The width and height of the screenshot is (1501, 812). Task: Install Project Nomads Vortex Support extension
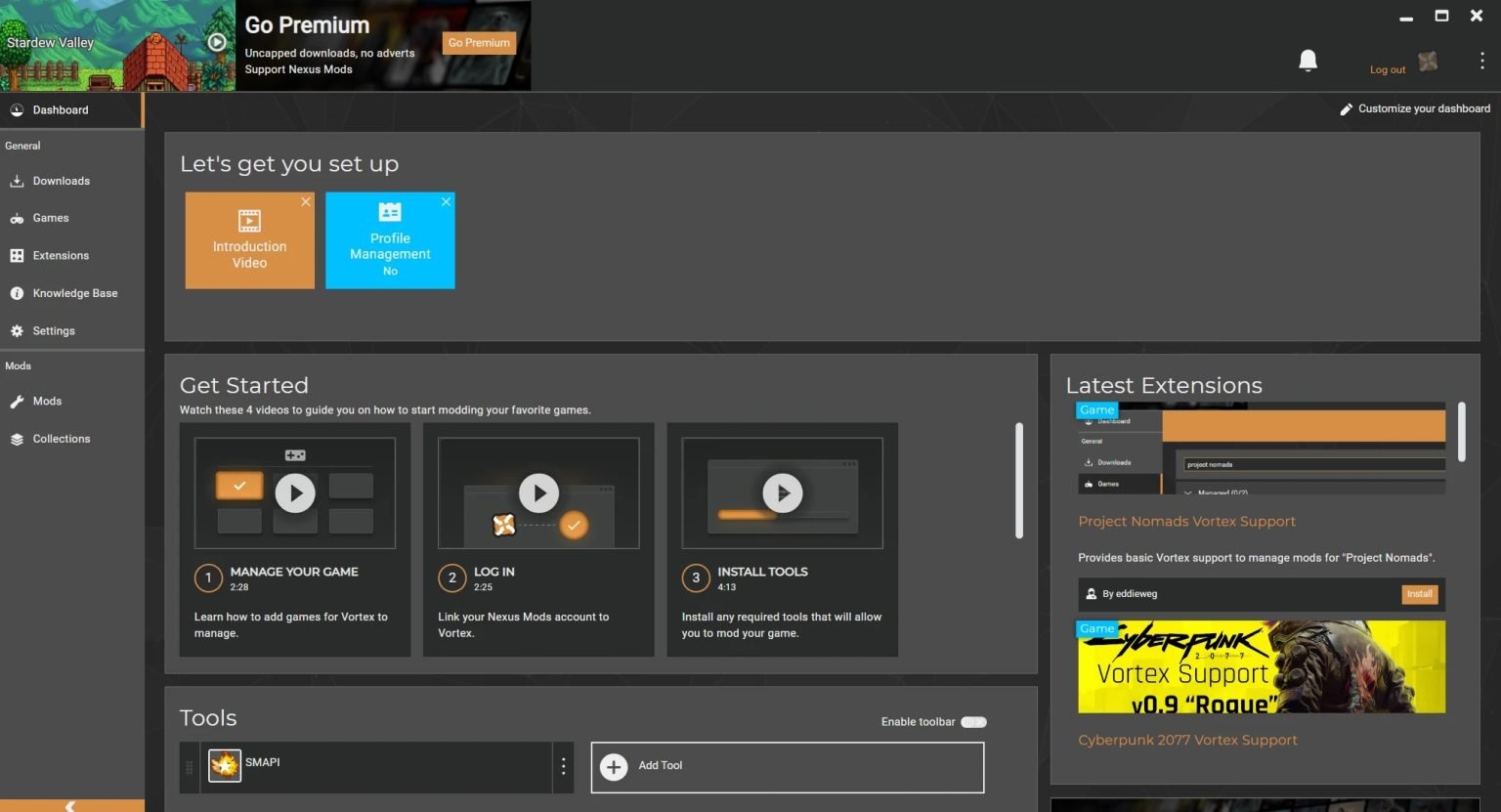pos(1419,594)
